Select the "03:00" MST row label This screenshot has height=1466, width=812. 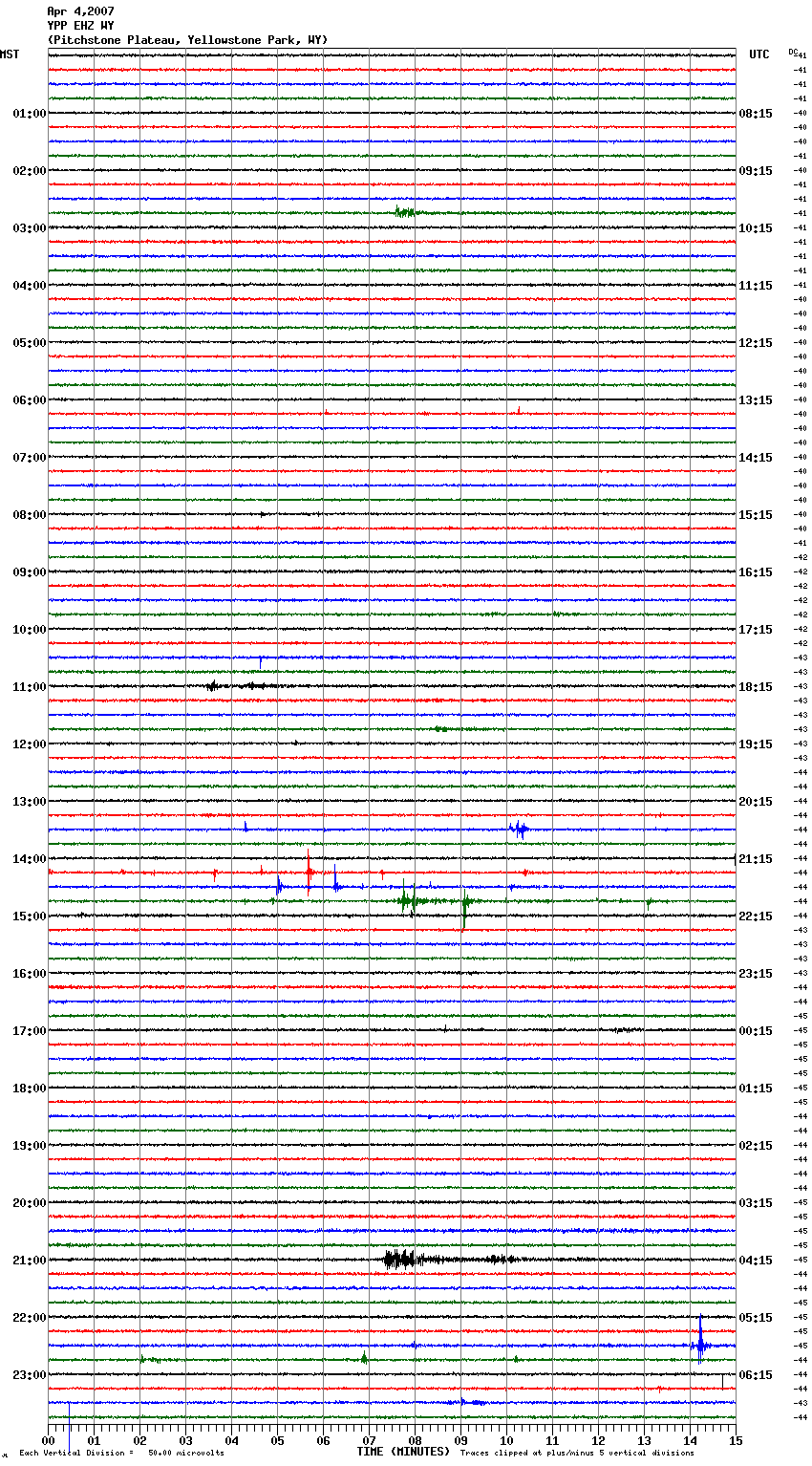point(30,228)
